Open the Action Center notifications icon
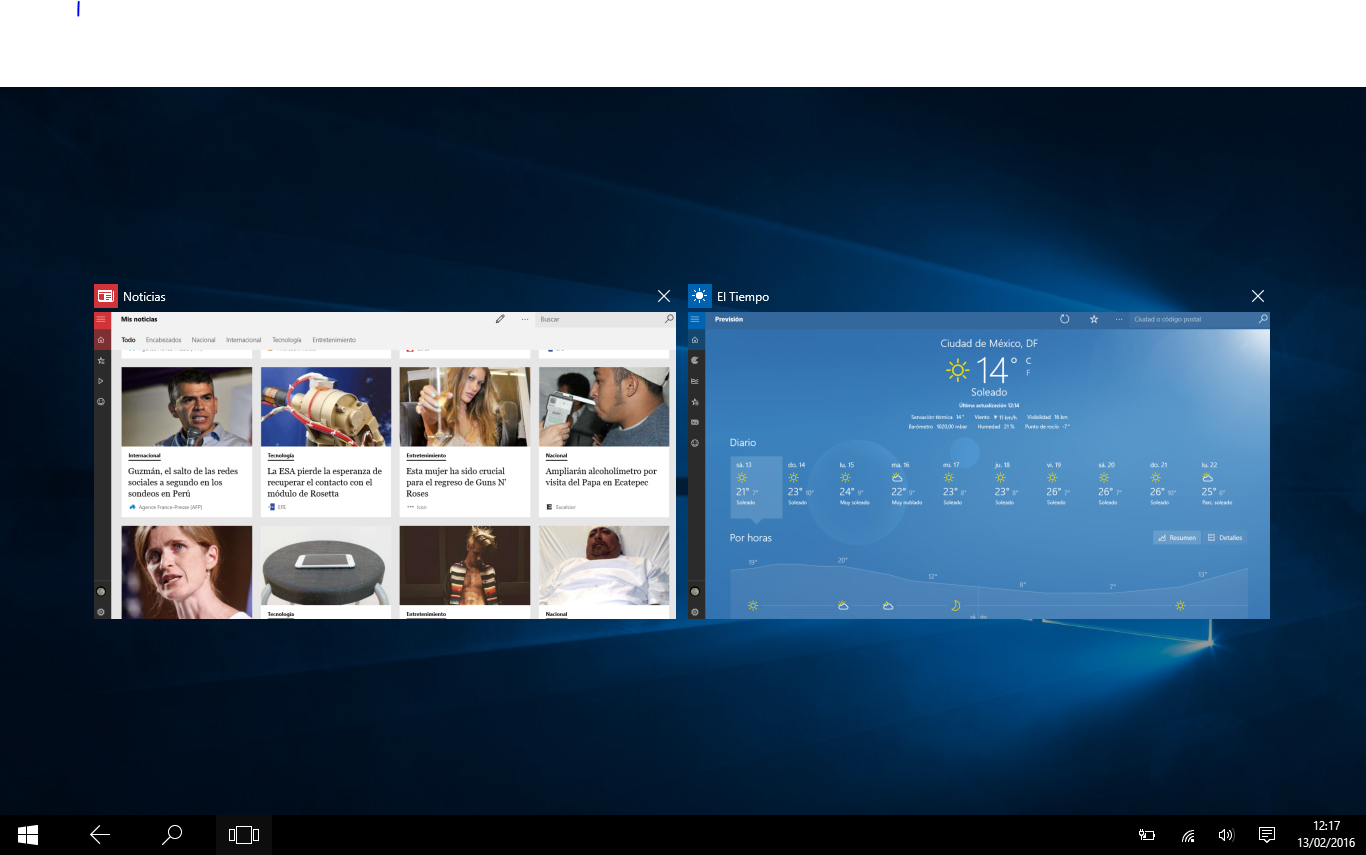The width and height of the screenshot is (1366, 855). click(1266, 835)
